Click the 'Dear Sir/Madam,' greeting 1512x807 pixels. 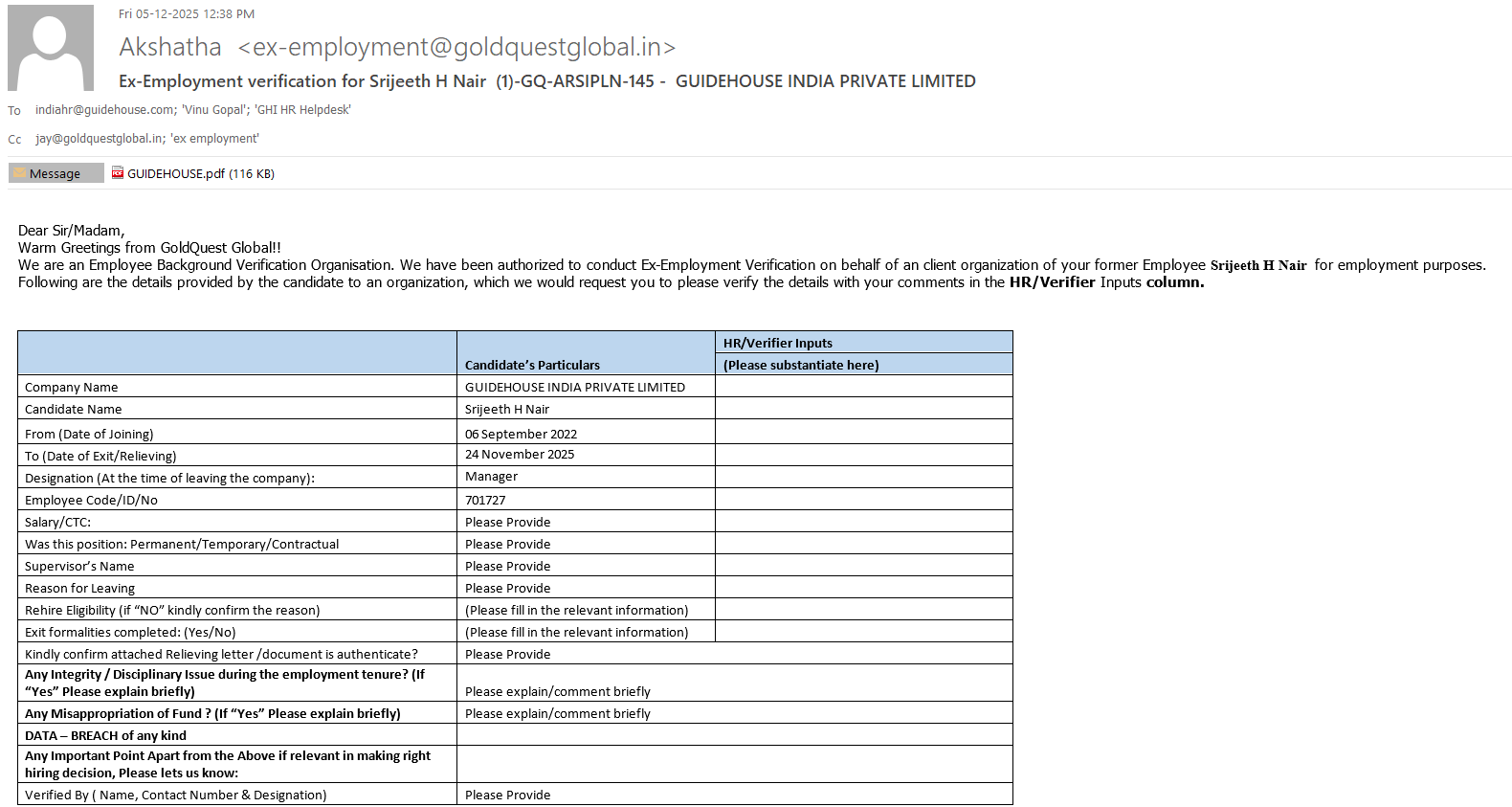72,231
